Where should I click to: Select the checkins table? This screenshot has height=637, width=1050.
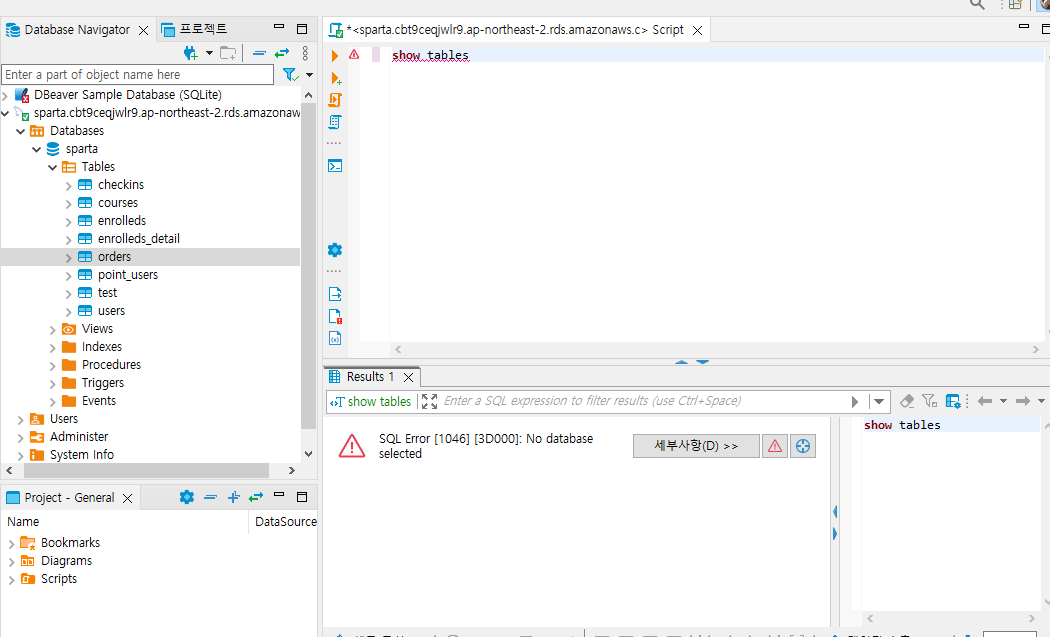pos(121,184)
